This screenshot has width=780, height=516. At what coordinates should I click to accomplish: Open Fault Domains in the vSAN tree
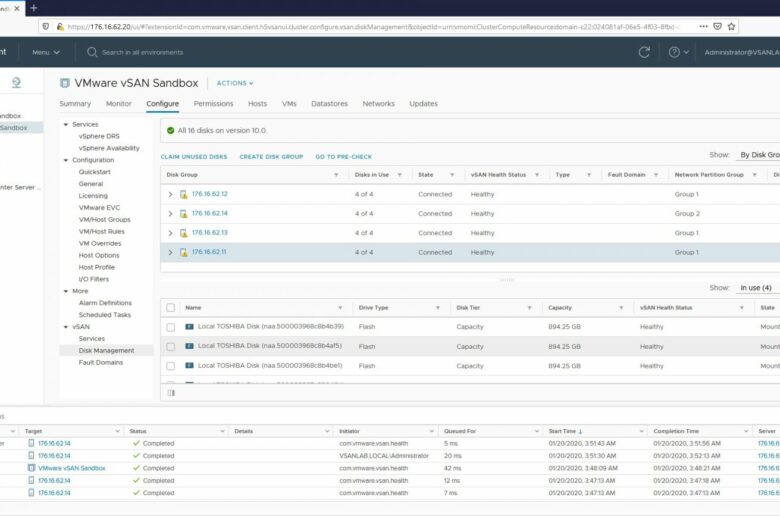click(100, 362)
